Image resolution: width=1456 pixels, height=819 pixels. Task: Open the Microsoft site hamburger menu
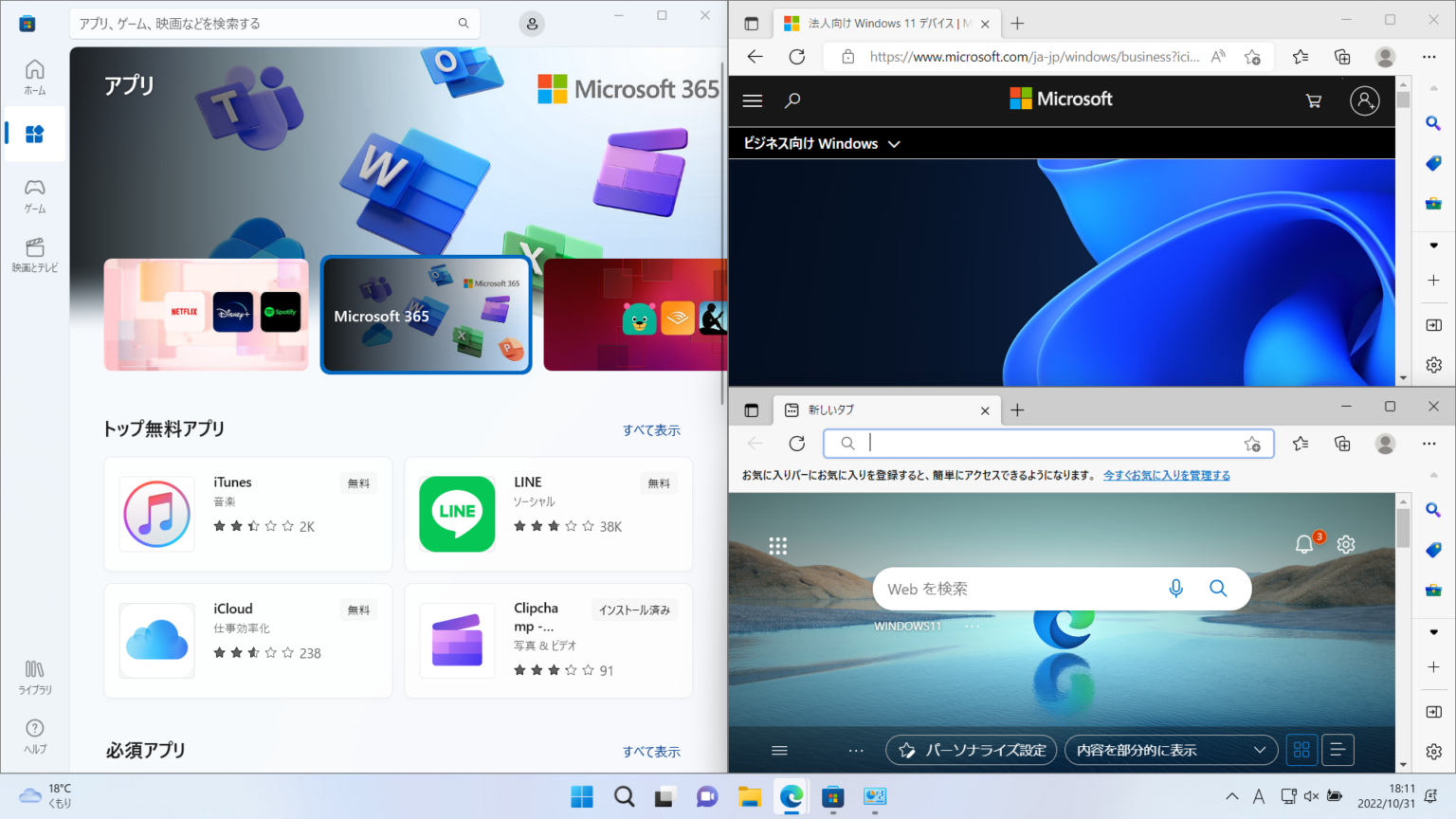click(752, 100)
